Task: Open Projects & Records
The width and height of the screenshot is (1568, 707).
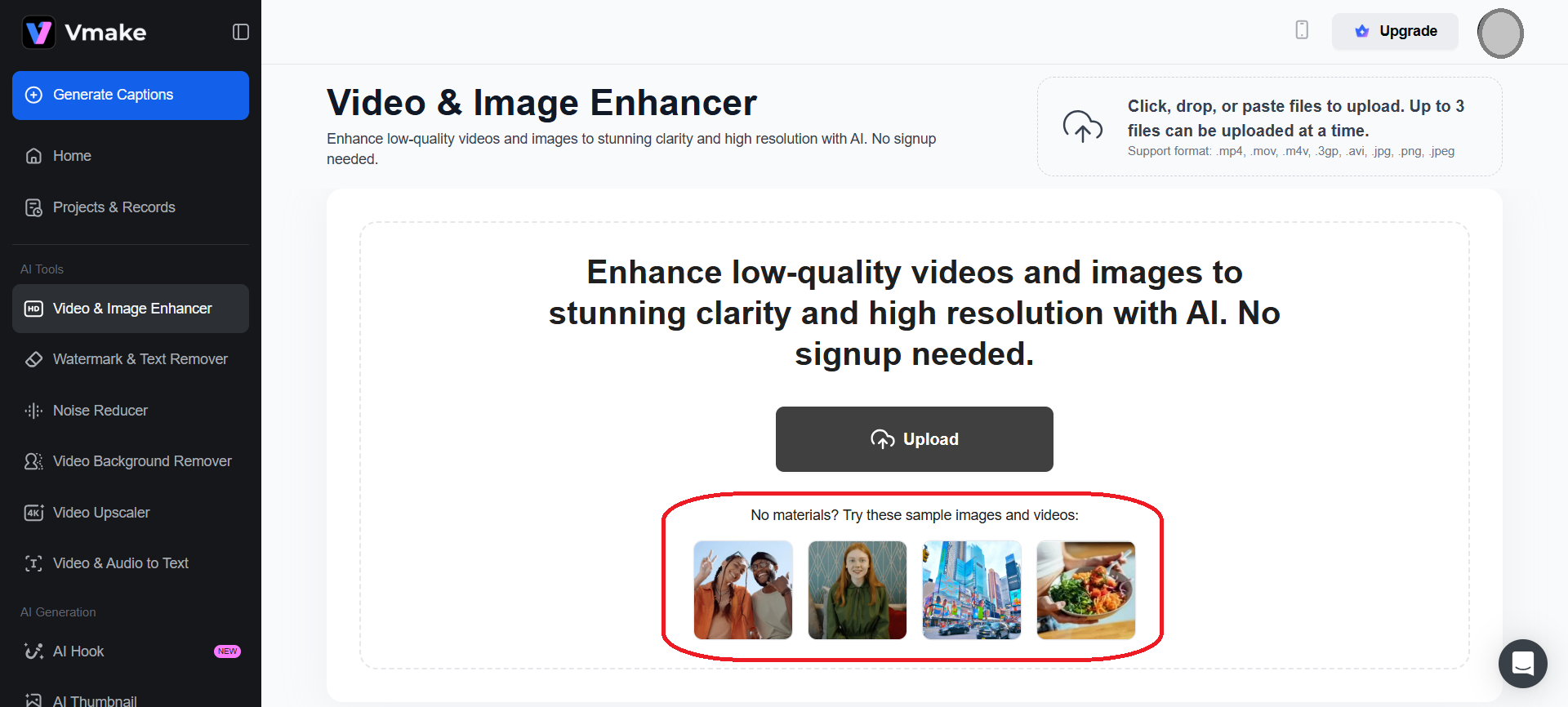Action: click(x=114, y=207)
